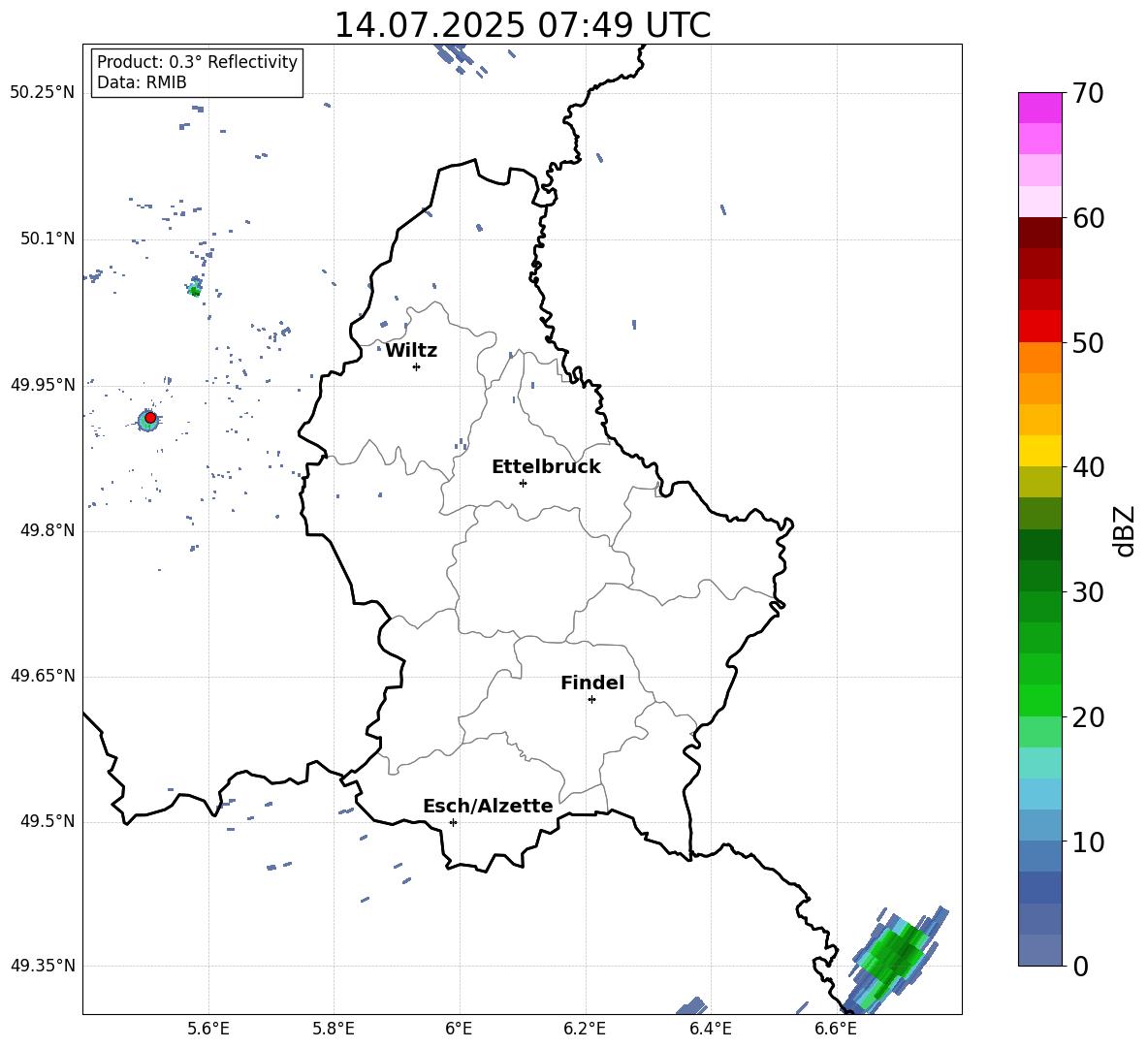Viewport: 1148px width, 1048px height.
Task: Click the dBZ colorbar axis label
Action: [x=1124, y=530]
